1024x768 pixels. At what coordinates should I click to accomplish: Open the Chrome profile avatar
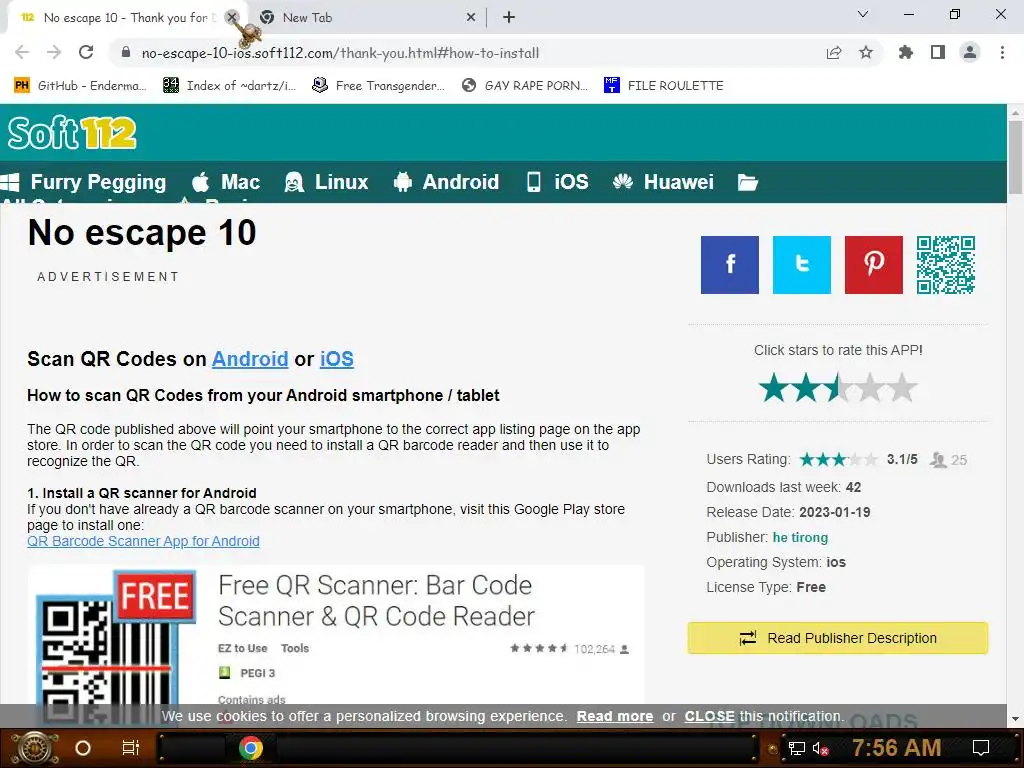point(970,53)
